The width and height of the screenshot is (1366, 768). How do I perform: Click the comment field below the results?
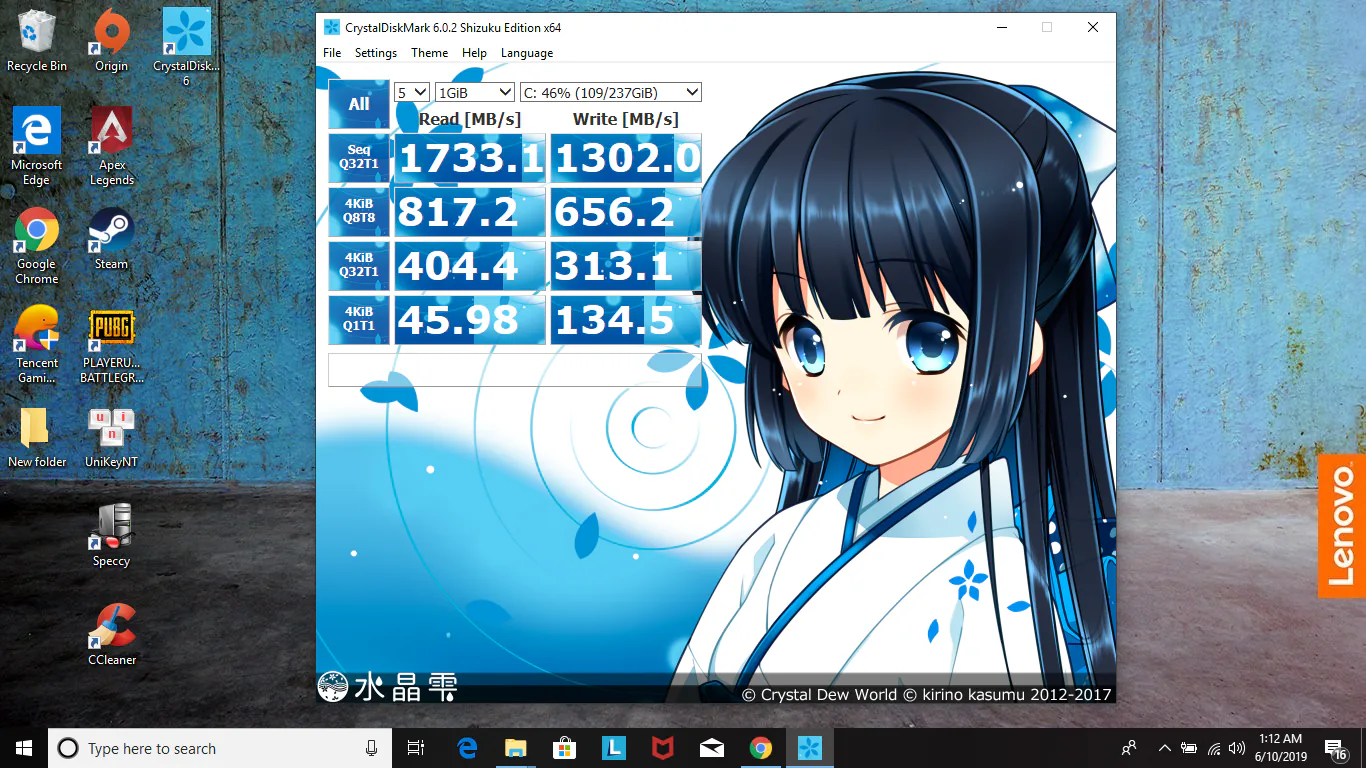click(x=515, y=369)
